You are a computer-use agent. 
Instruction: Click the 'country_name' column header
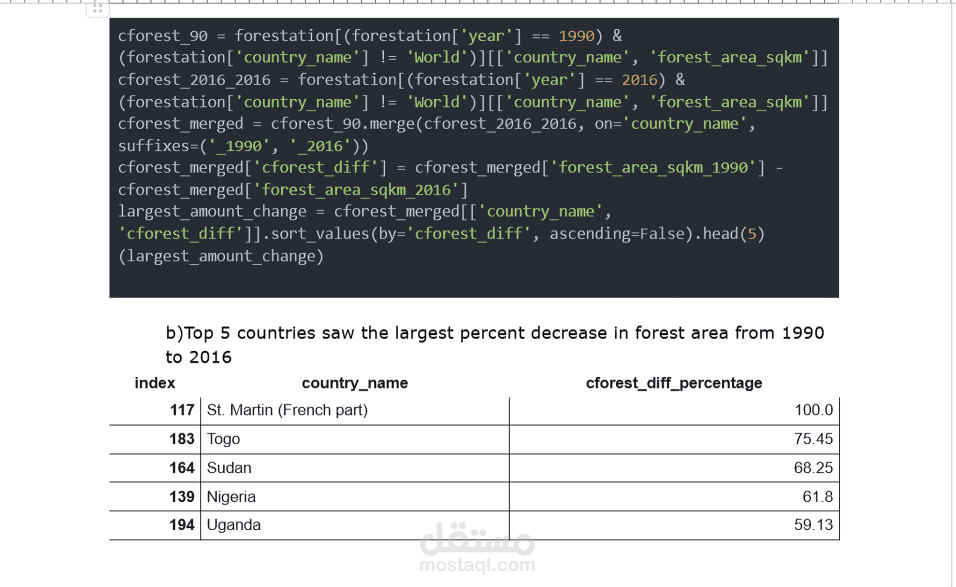coord(355,383)
